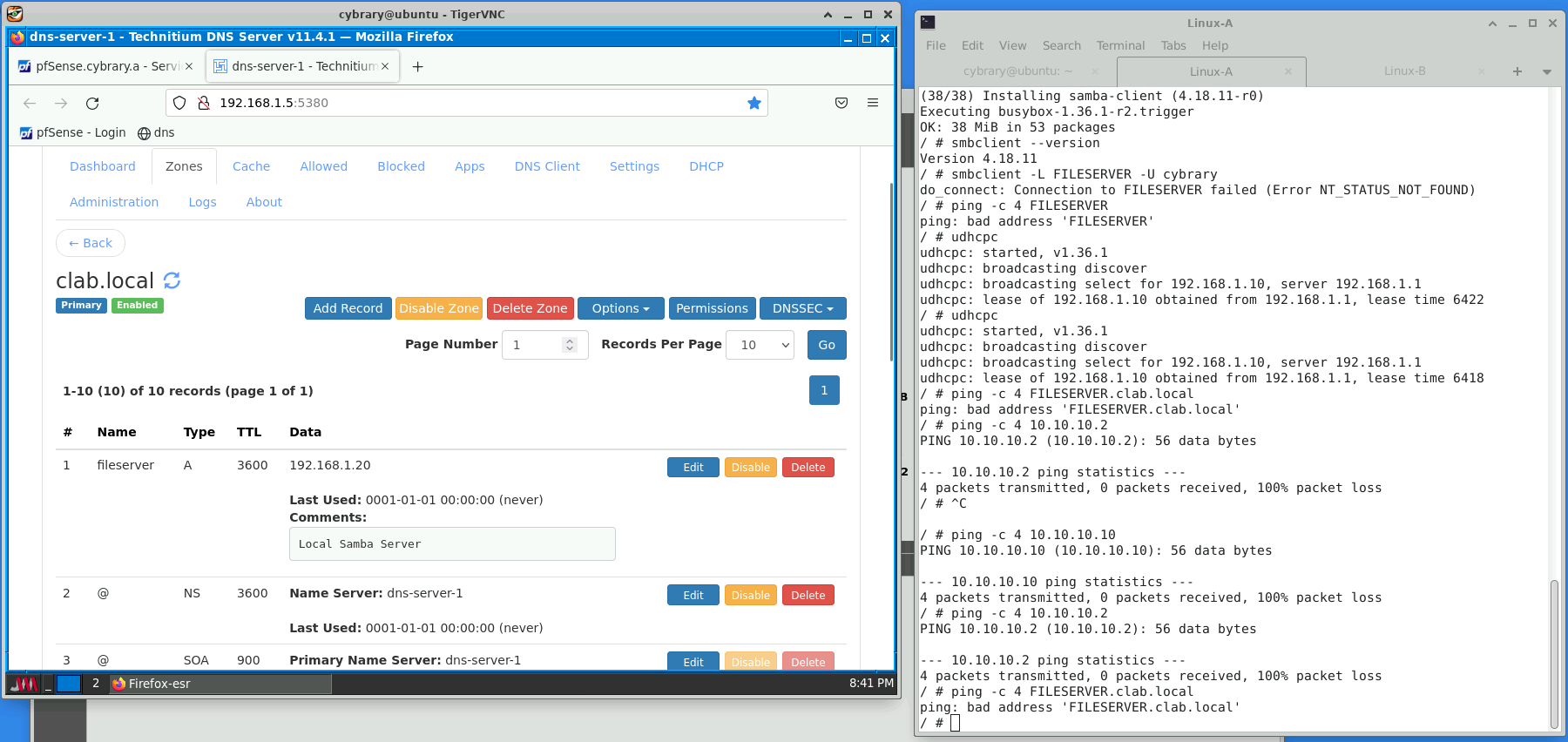Screen dimensions: 1568x742
Task: Open the Apps tab
Action: [x=470, y=166]
